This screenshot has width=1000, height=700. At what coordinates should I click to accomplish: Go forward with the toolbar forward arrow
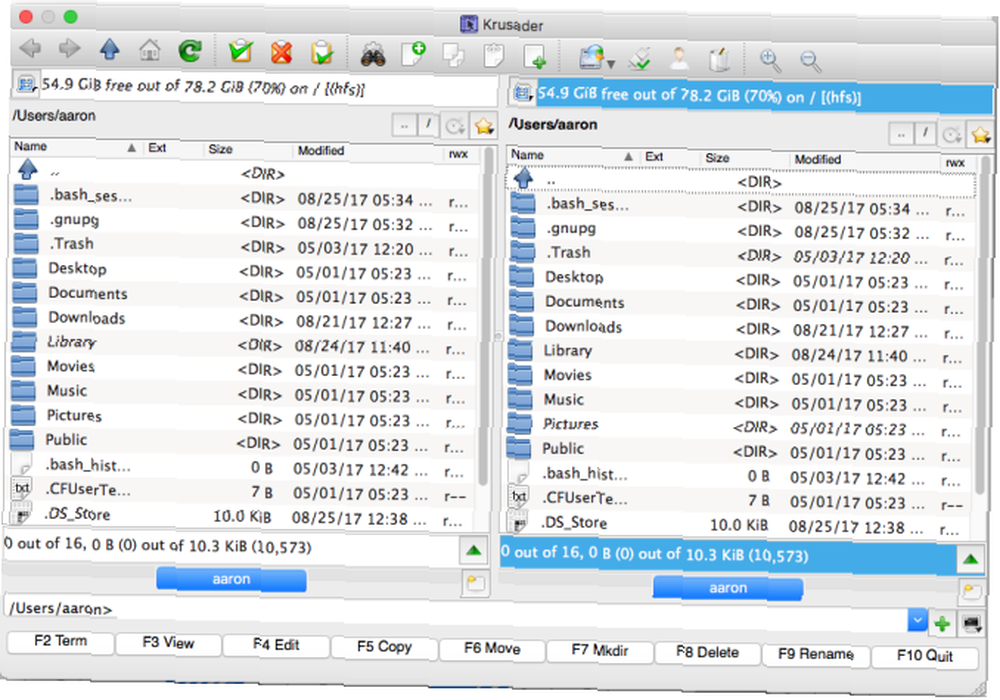point(69,48)
